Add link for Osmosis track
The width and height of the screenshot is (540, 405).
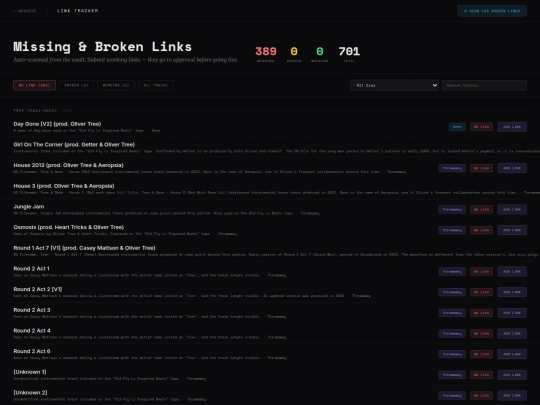click(x=512, y=230)
